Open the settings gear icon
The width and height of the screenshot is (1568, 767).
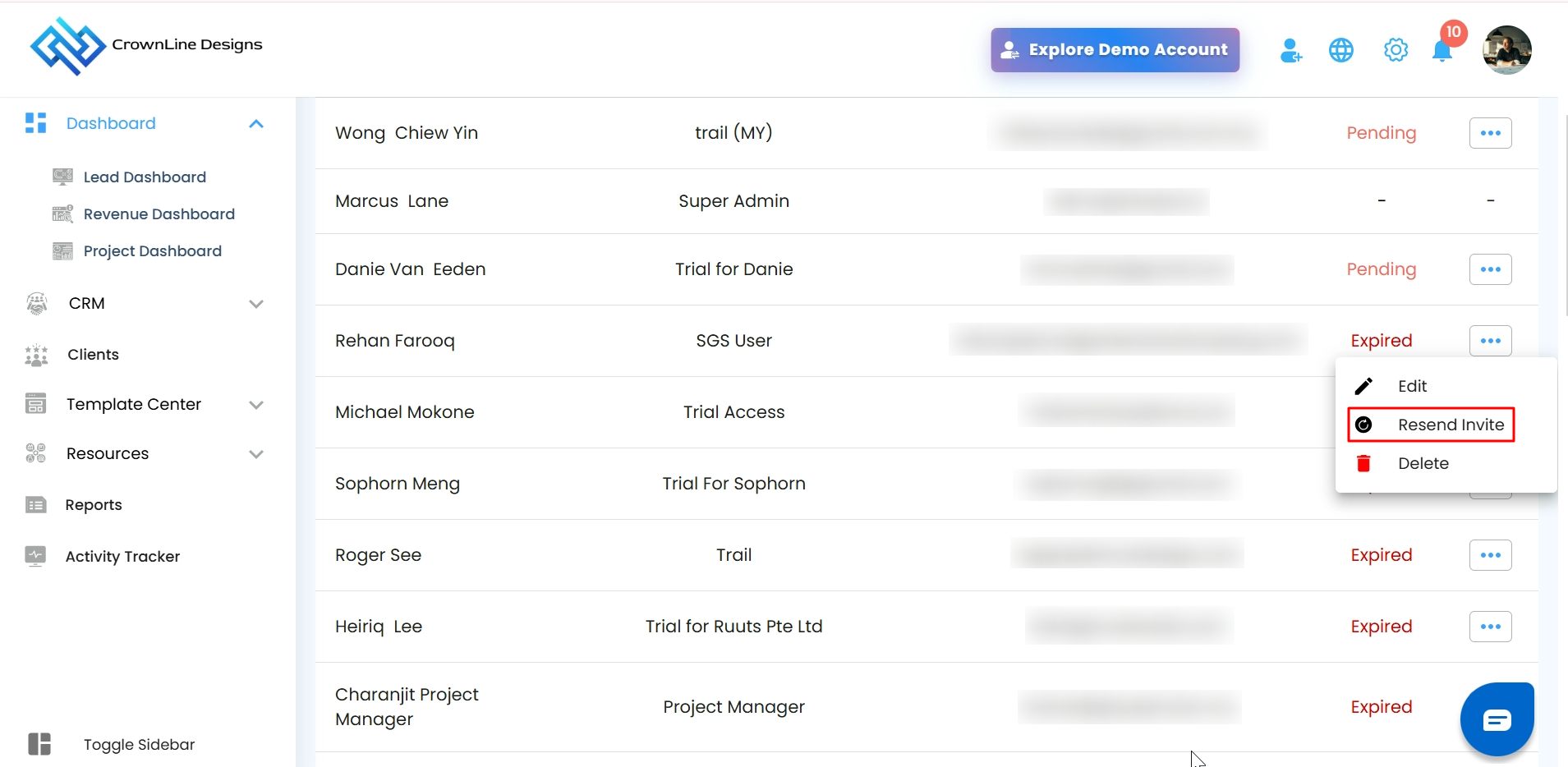tap(1396, 50)
